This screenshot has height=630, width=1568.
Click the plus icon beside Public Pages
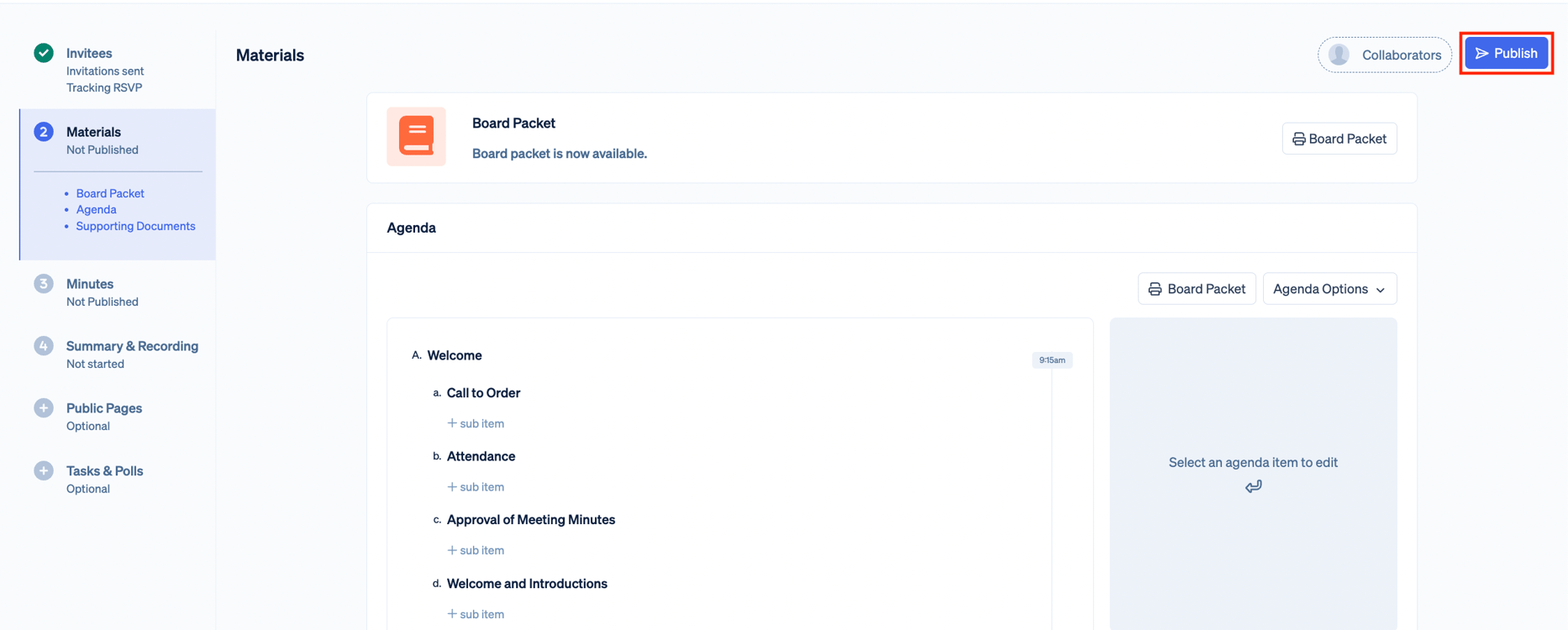click(x=44, y=408)
